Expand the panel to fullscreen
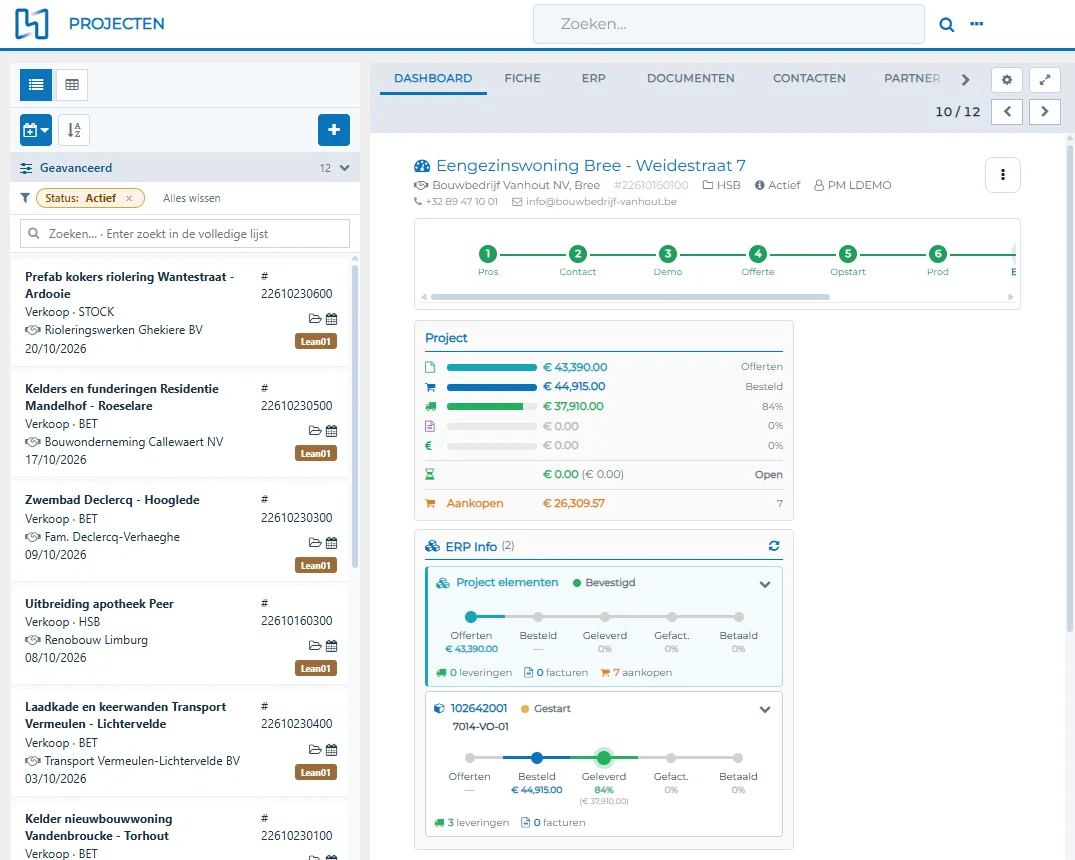Viewport: 1075px width, 860px height. tap(1045, 80)
